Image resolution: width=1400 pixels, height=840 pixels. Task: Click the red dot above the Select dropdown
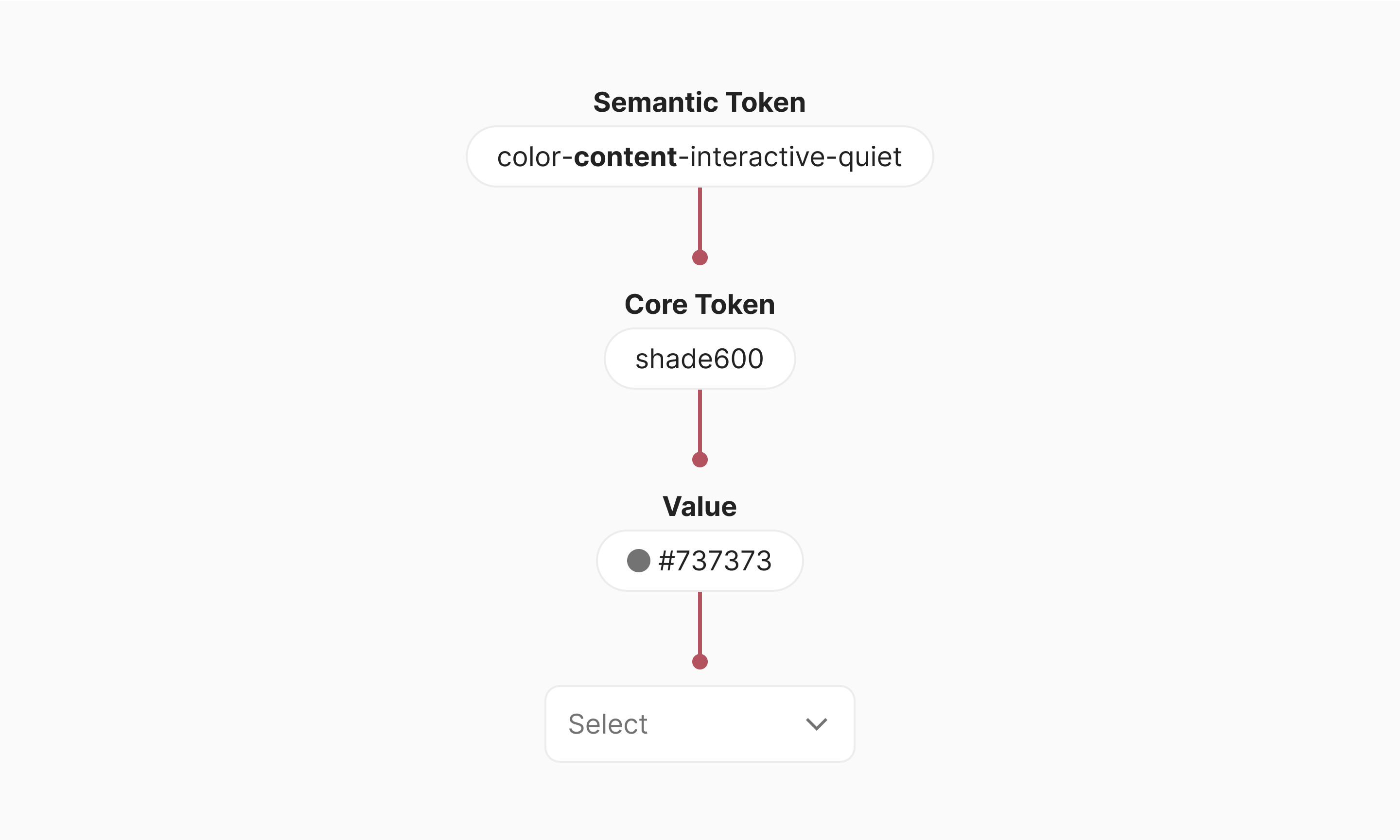pos(700,662)
